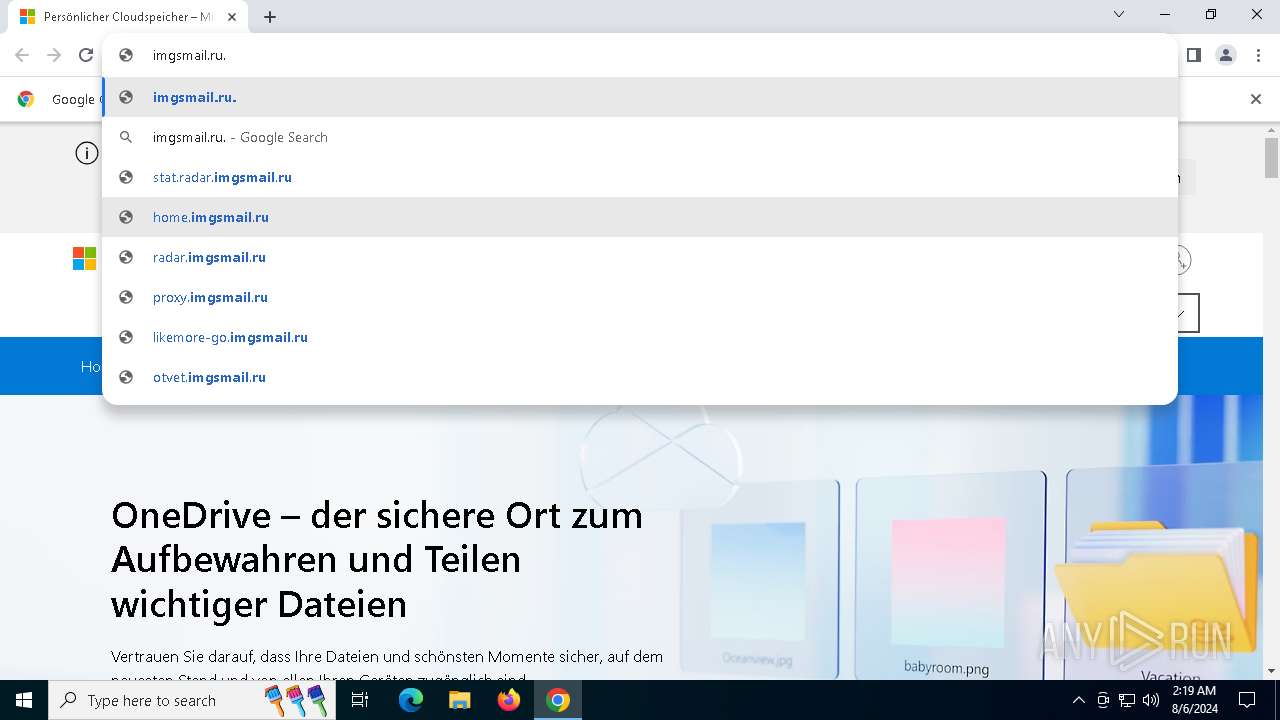Open the volume control tray icon
This screenshot has height=720, width=1280.
(x=1151, y=700)
